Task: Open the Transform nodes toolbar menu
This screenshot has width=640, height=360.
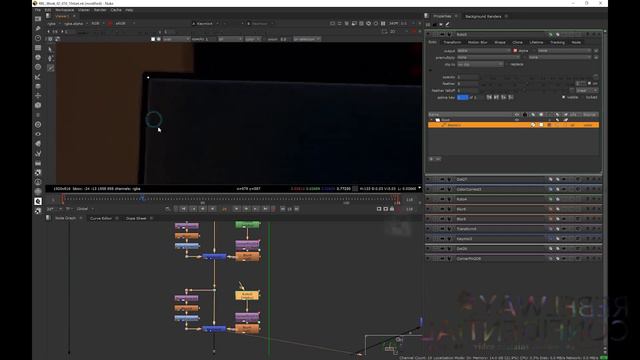Action: pos(38,96)
